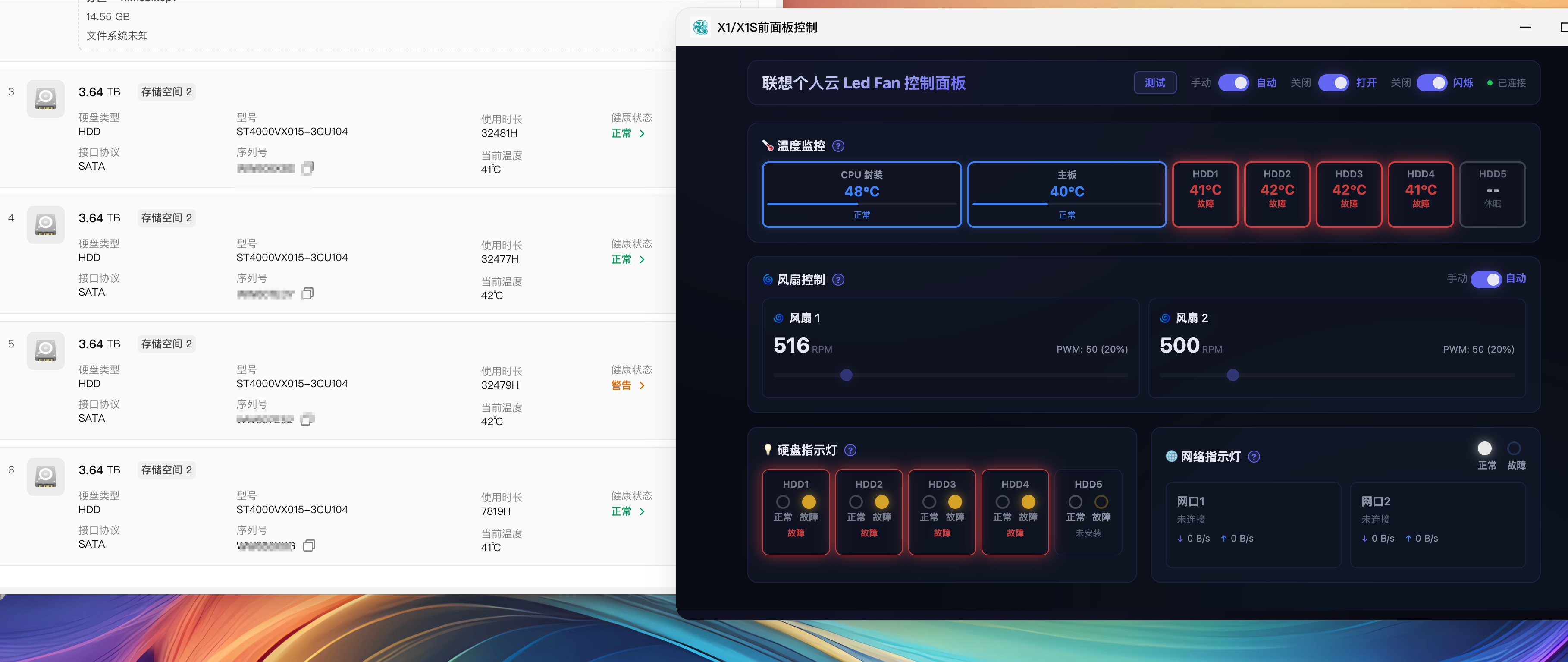Toggle the header 手动/自动 mode switch
Viewport: 1568px width, 662px height.
(x=1233, y=83)
